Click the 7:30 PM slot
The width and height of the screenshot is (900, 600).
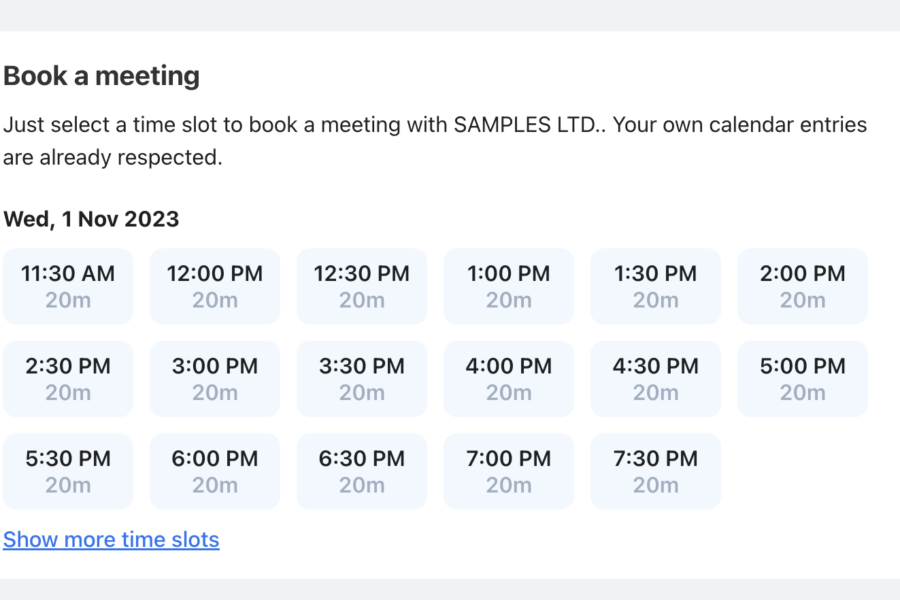(656, 471)
